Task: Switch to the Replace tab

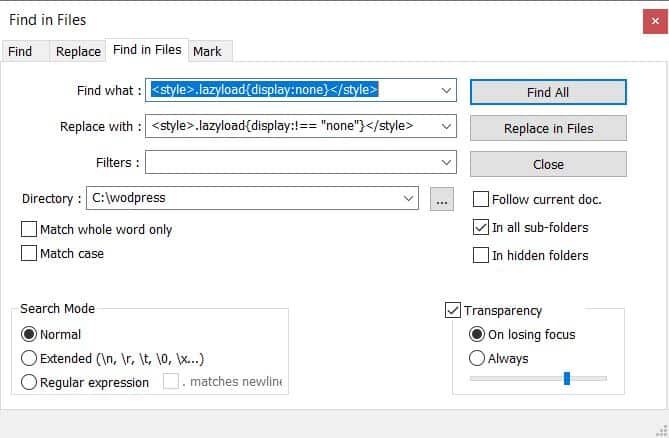Action: (78, 52)
